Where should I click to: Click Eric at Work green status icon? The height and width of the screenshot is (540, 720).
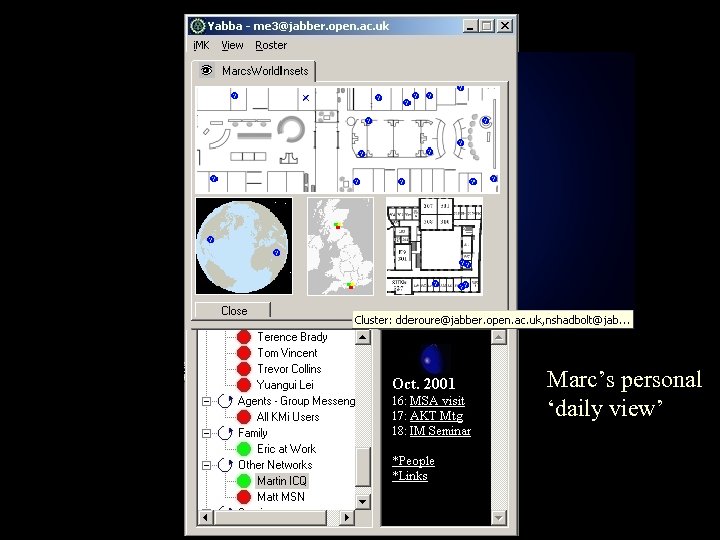click(x=244, y=449)
